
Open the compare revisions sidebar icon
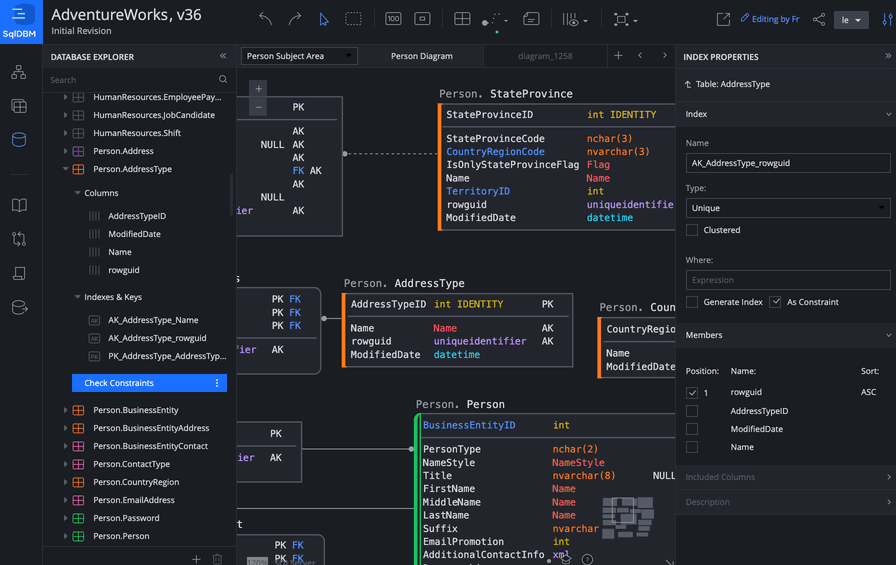(x=19, y=239)
